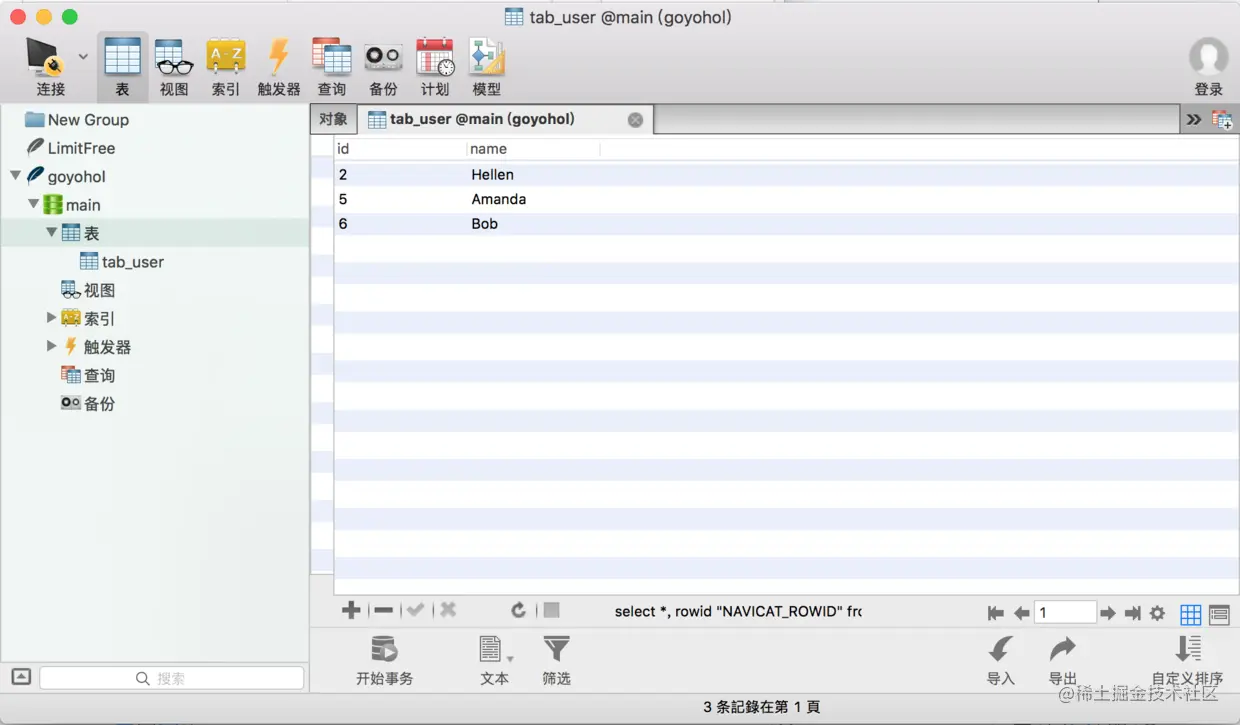Apply changes with checkmark icon
The height and width of the screenshot is (725, 1240).
point(415,610)
